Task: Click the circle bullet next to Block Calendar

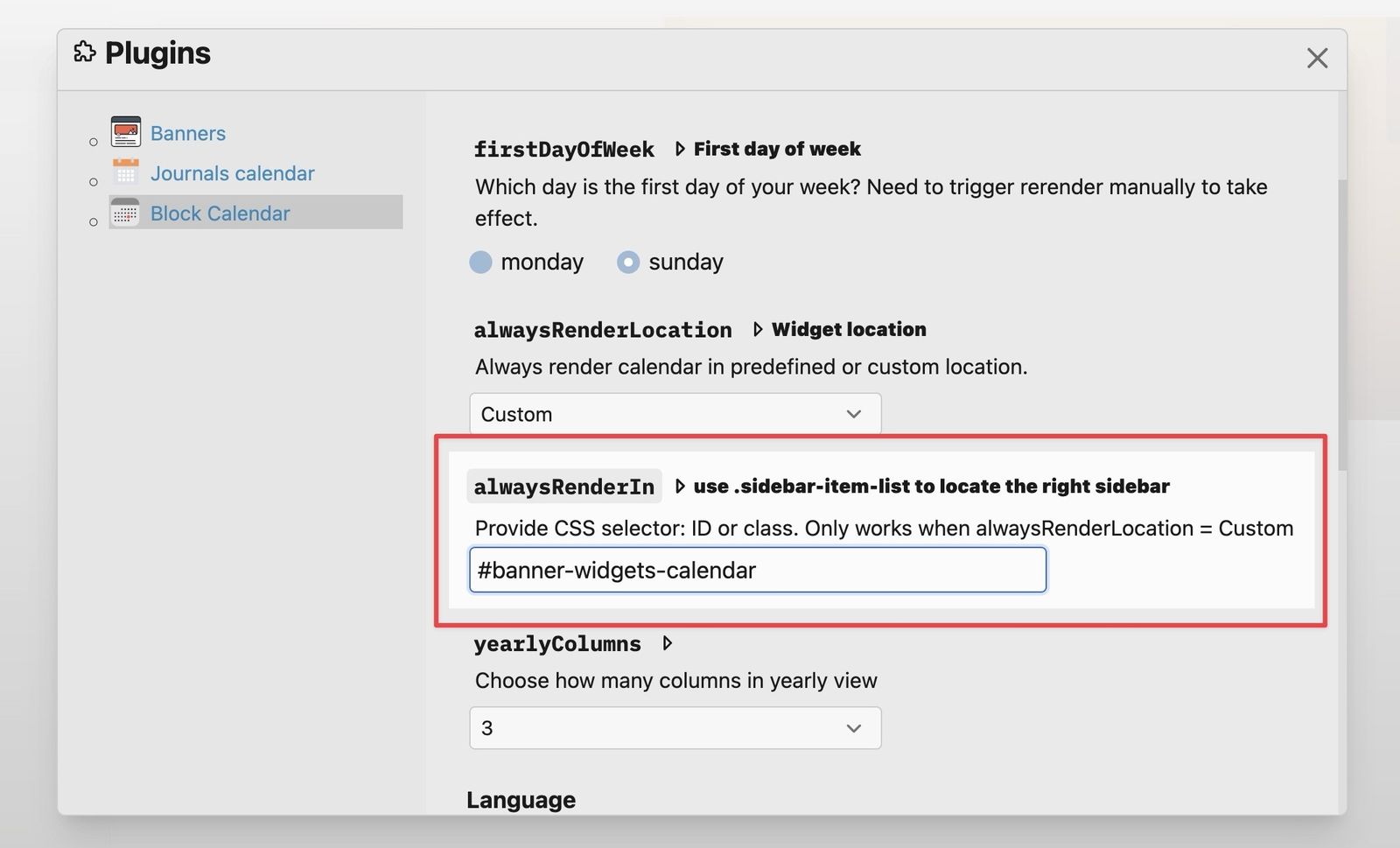Action: (x=93, y=221)
